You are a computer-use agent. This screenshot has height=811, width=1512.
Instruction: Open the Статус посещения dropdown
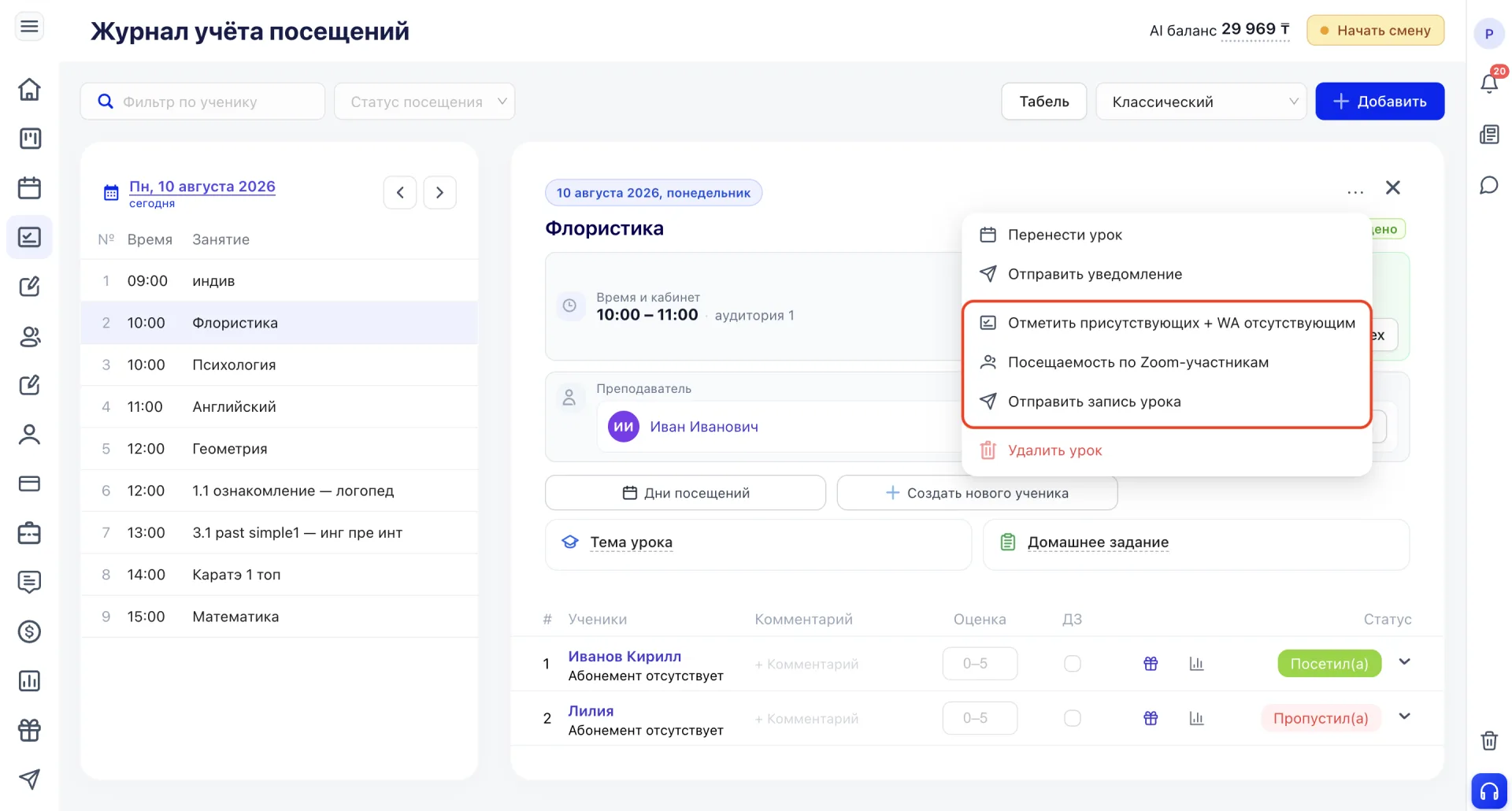[x=424, y=102]
